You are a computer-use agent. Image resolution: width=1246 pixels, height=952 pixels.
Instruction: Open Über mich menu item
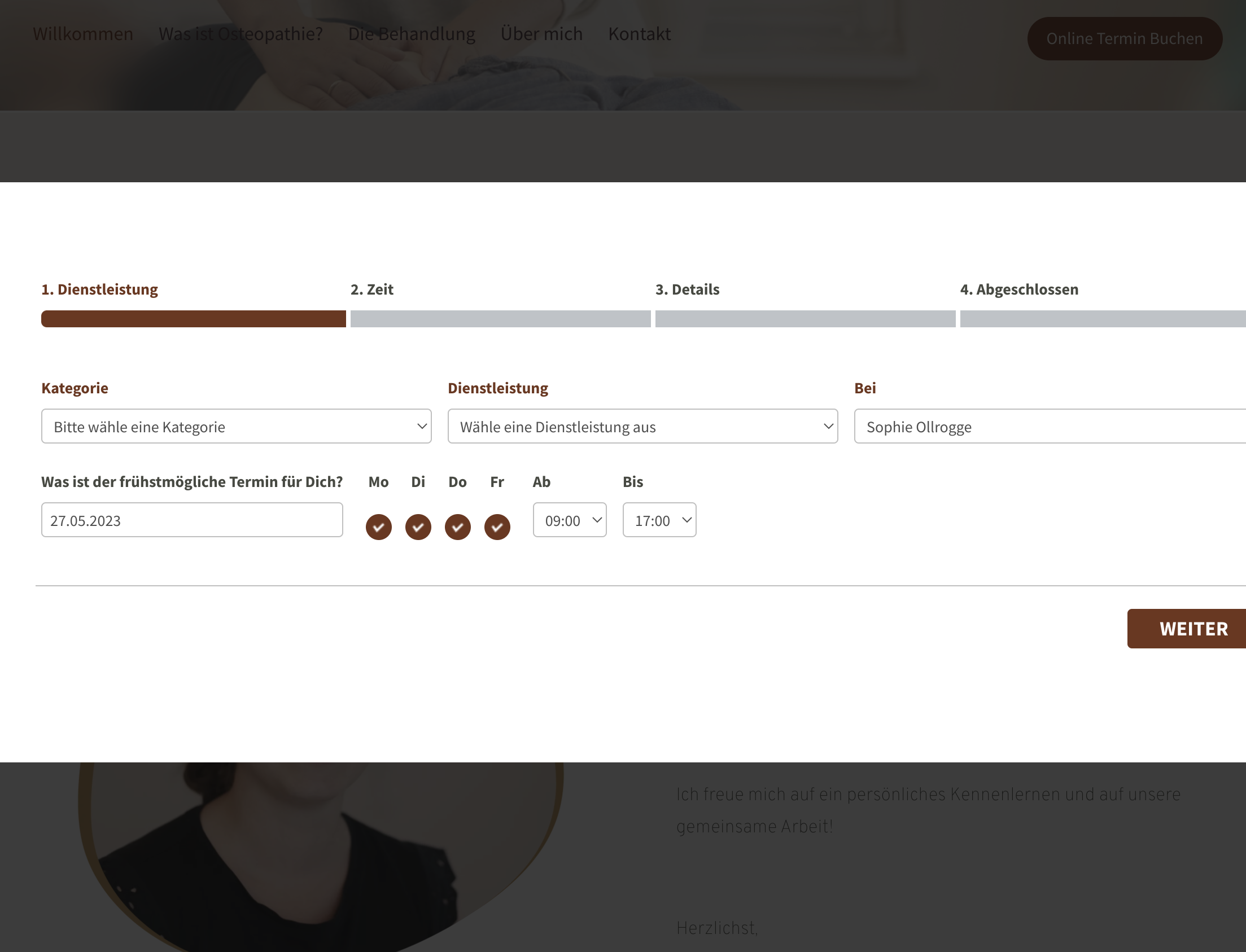pos(541,34)
